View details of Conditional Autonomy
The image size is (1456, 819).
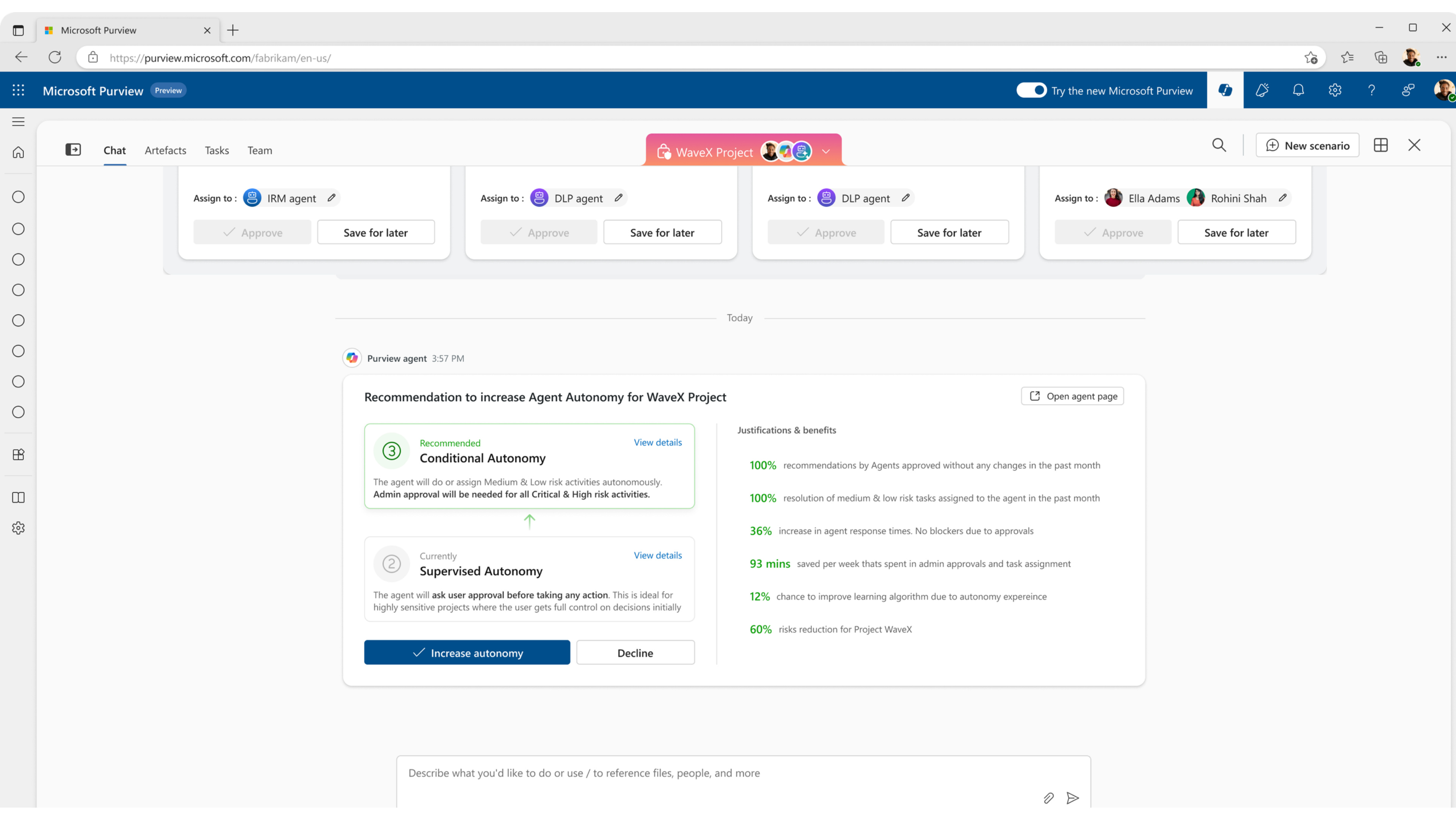coord(657,442)
